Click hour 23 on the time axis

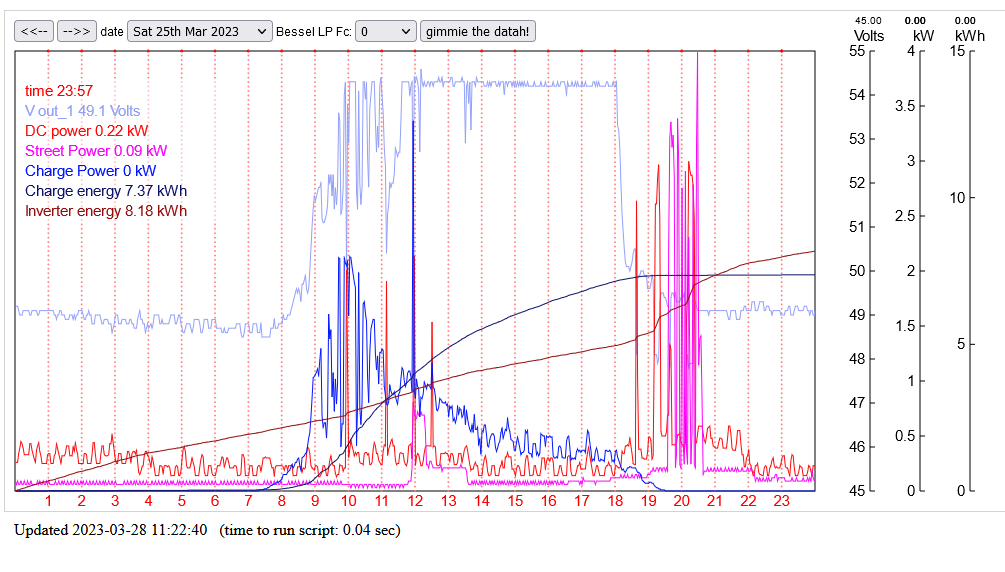(782, 500)
